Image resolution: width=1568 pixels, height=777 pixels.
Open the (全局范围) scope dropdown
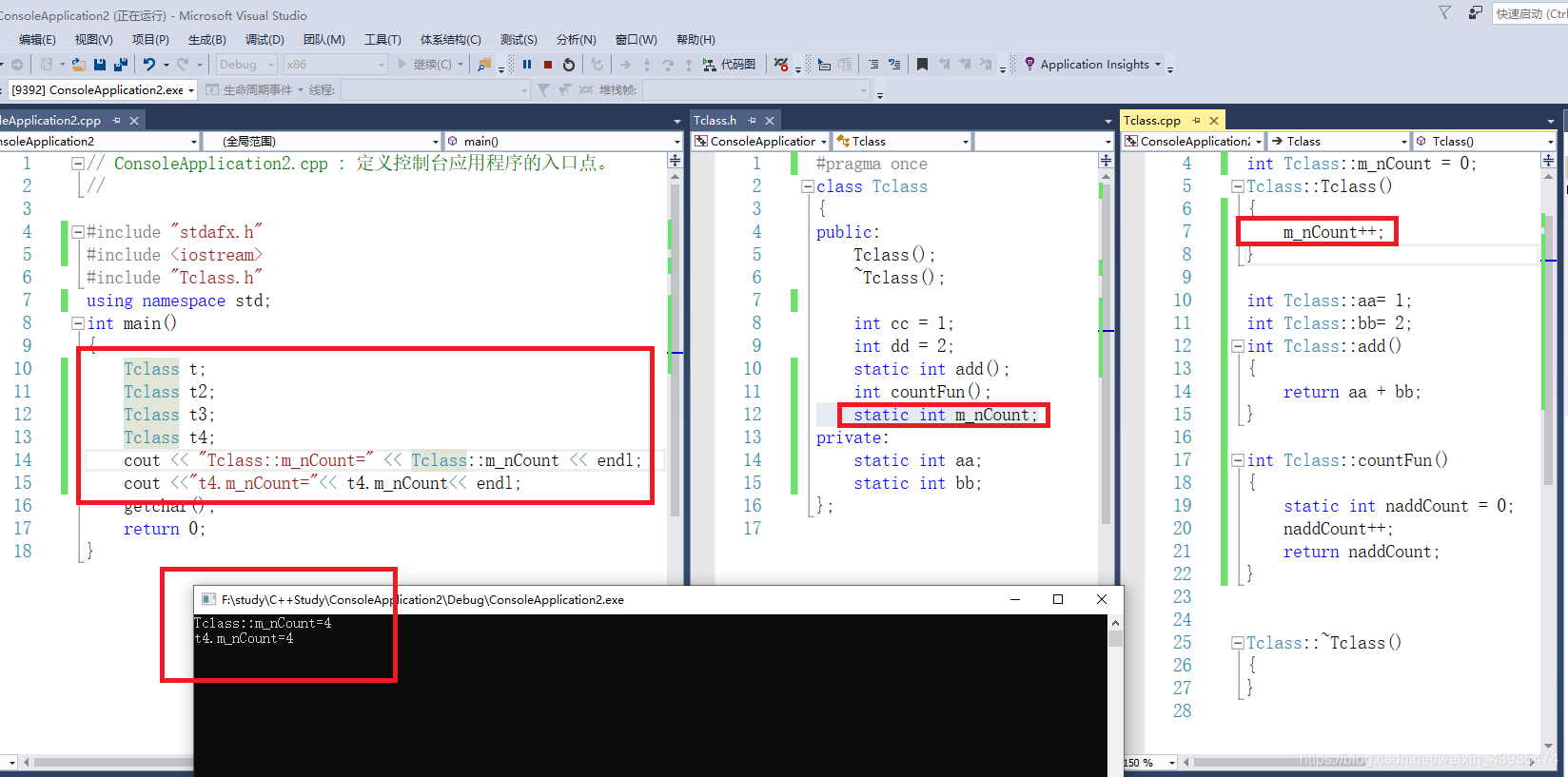[x=322, y=141]
